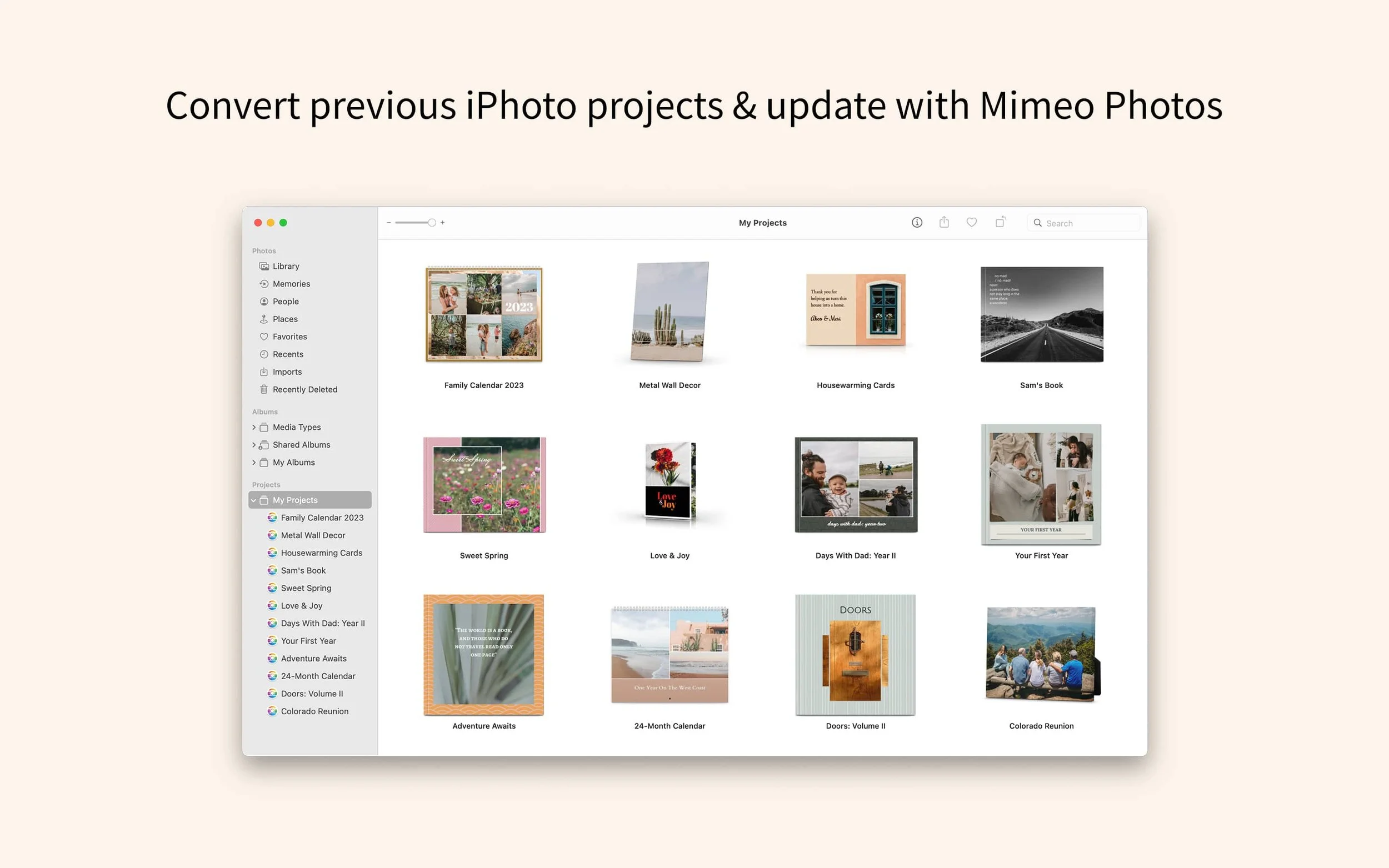Click the yellow minimize window button
The image size is (1389, 868).
[x=271, y=223]
